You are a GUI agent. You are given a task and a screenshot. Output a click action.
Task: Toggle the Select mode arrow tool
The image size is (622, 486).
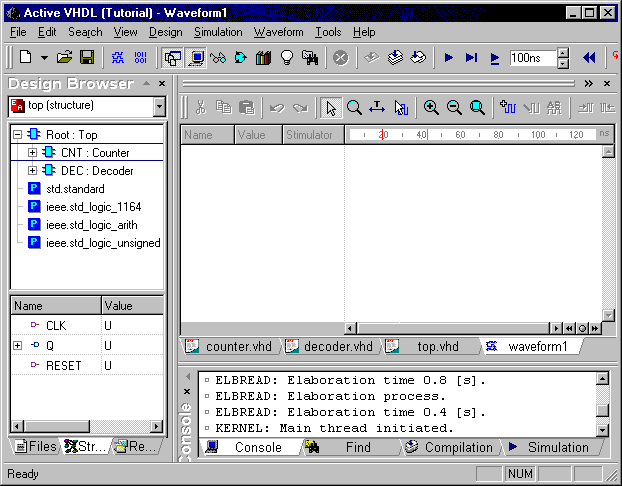[331, 108]
